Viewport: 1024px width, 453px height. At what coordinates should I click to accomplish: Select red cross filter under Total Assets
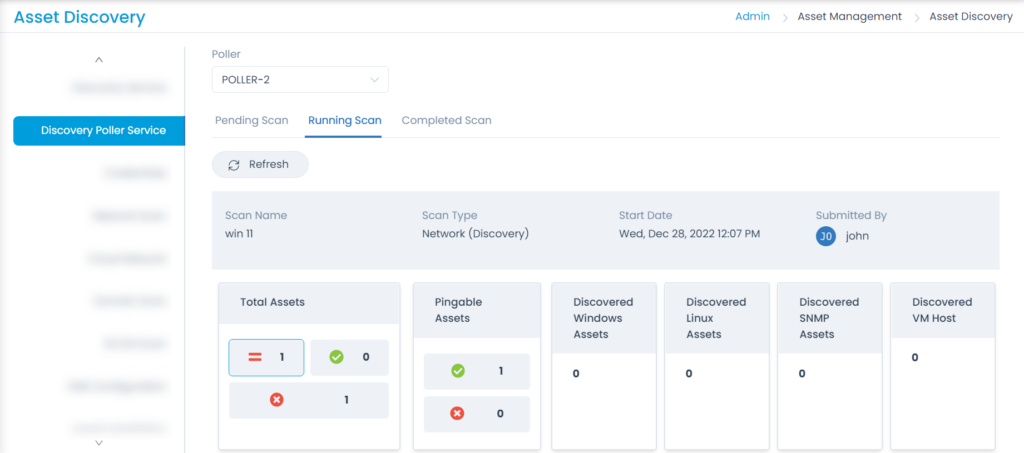click(308, 400)
